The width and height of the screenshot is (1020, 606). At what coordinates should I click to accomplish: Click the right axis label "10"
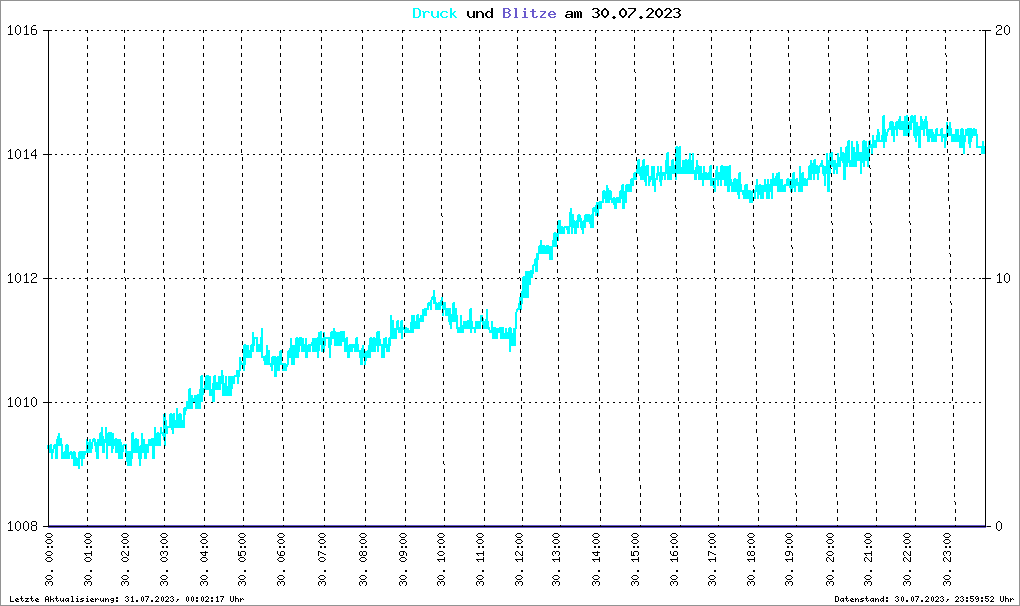click(1002, 279)
